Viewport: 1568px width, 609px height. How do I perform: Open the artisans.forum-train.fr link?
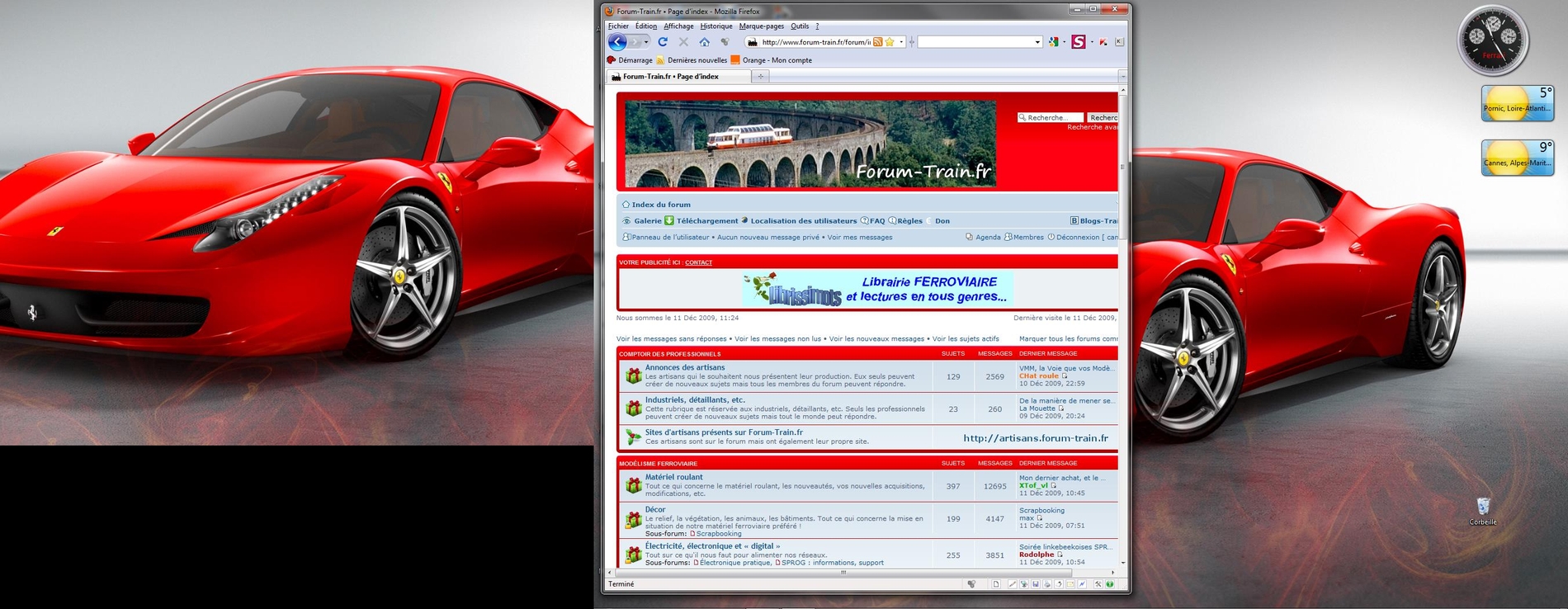coord(1036,438)
